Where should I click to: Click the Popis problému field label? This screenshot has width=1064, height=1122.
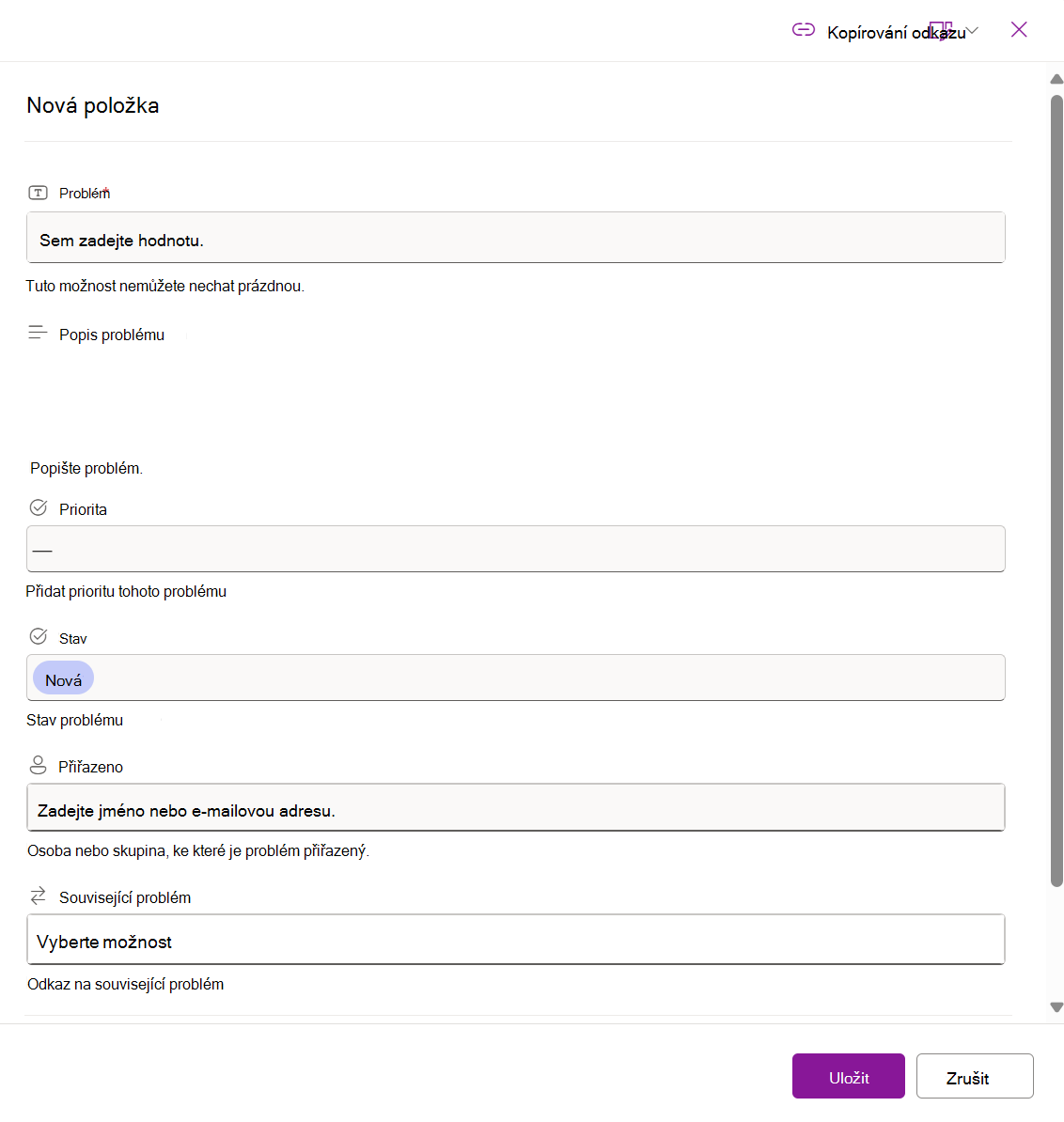click(x=112, y=335)
